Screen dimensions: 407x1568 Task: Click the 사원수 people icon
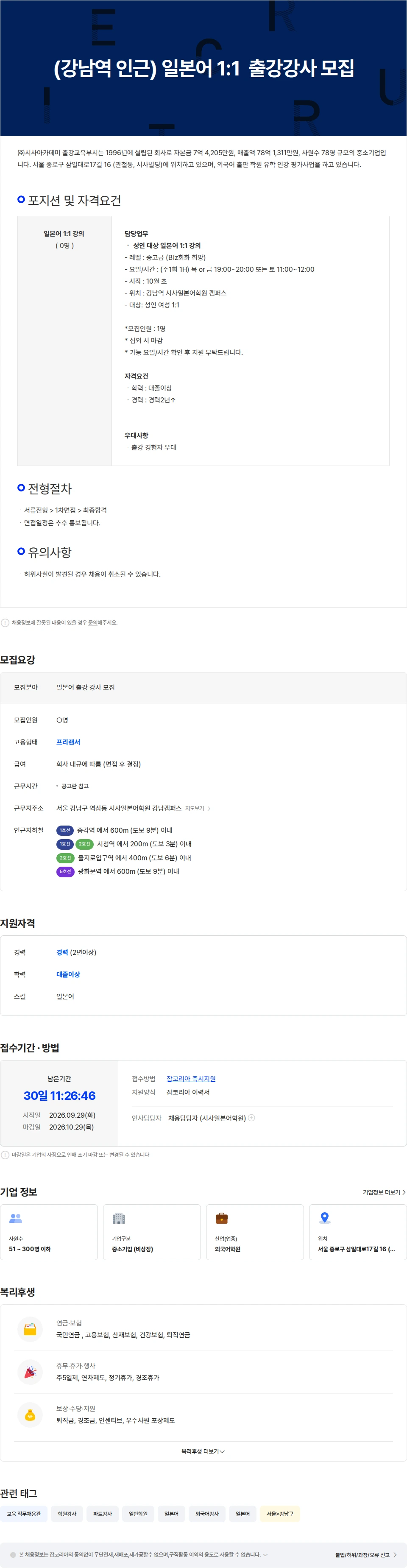[x=16, y=1218]
